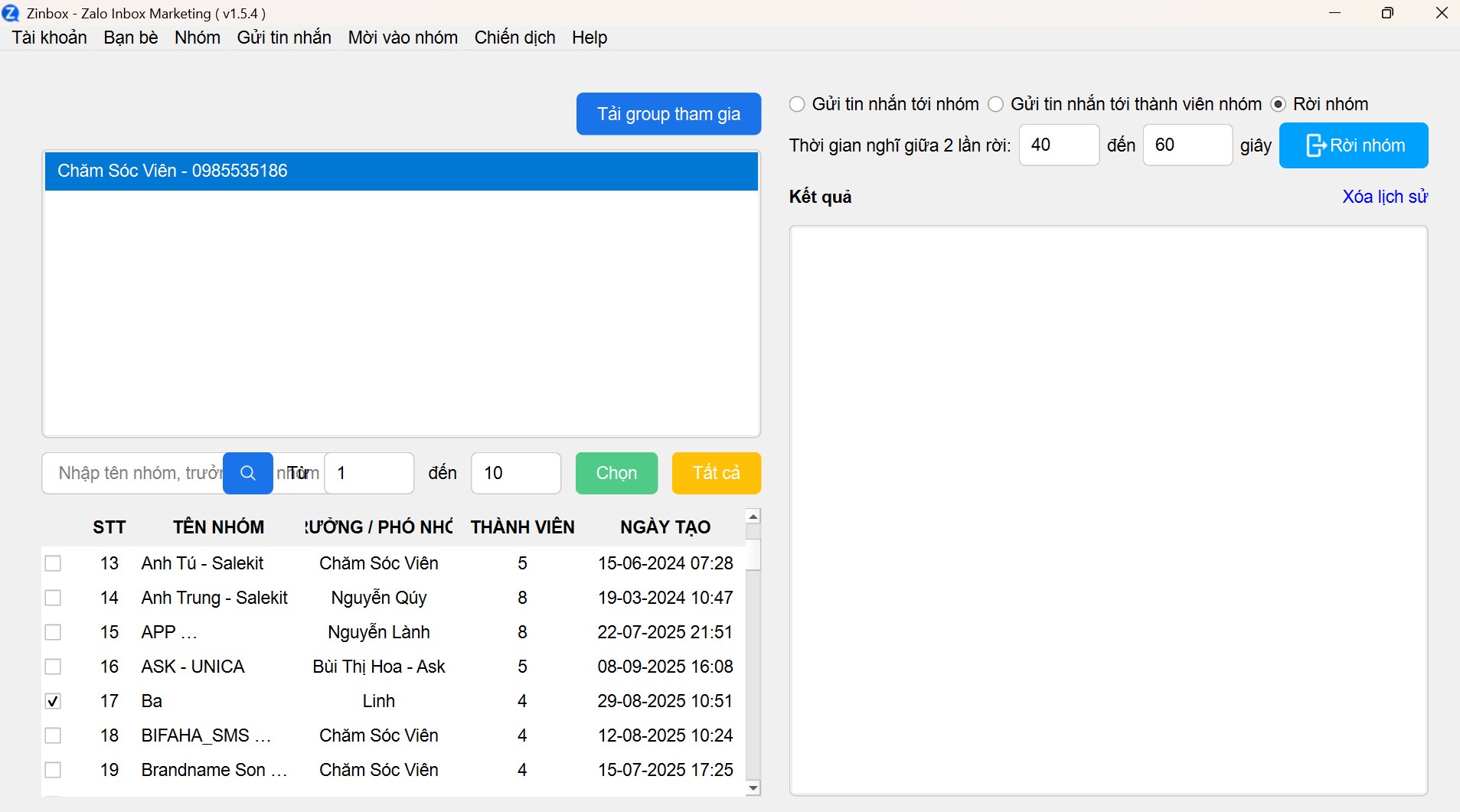Click the Tải group tham gia button
This screenshot has width=1460, height=812.
[668, 114]
